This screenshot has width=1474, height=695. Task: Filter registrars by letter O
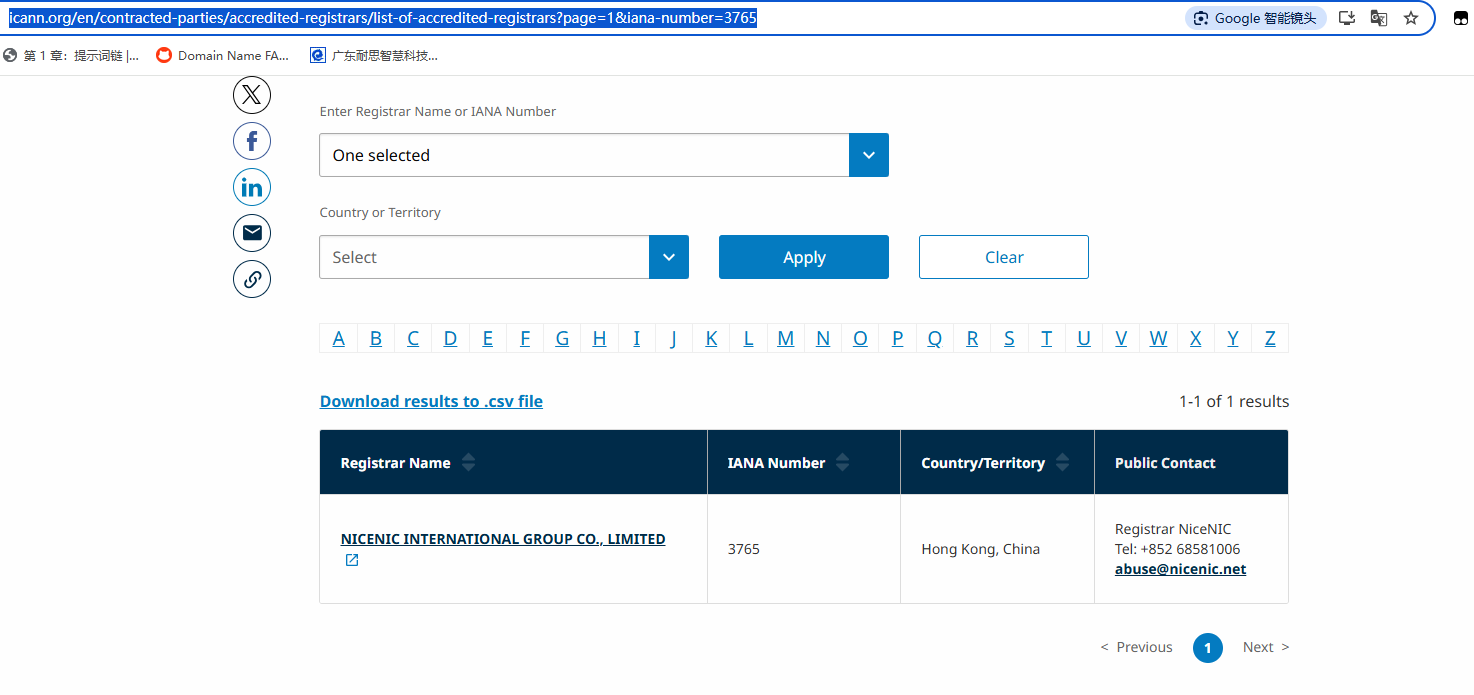point(860,338)
